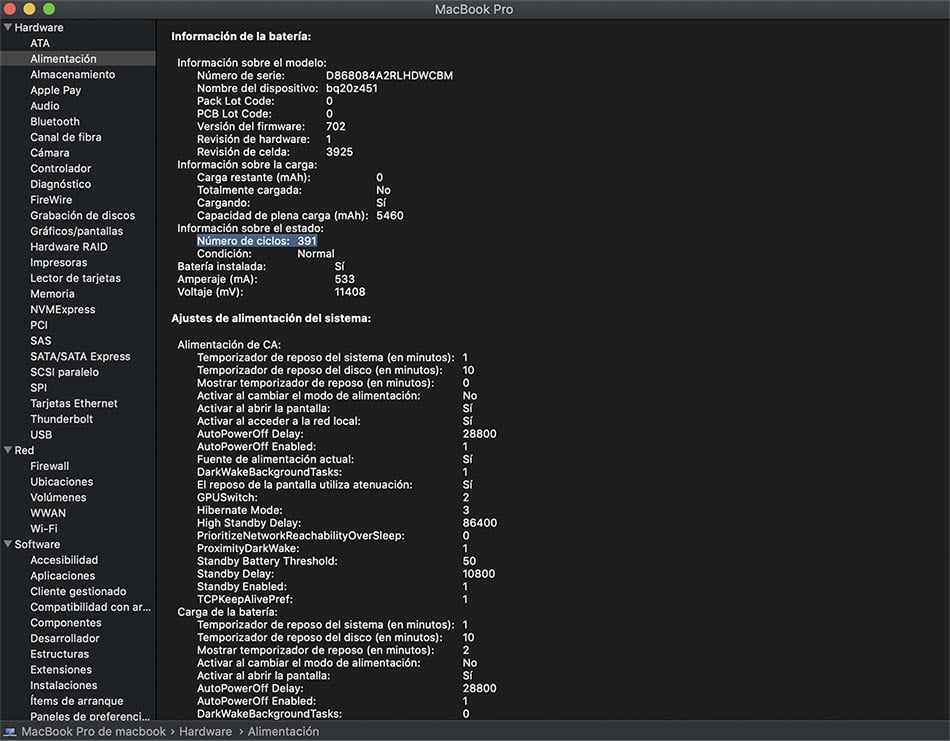Click MacBook Pro de macbook in path bar

(x=93, y=731)
